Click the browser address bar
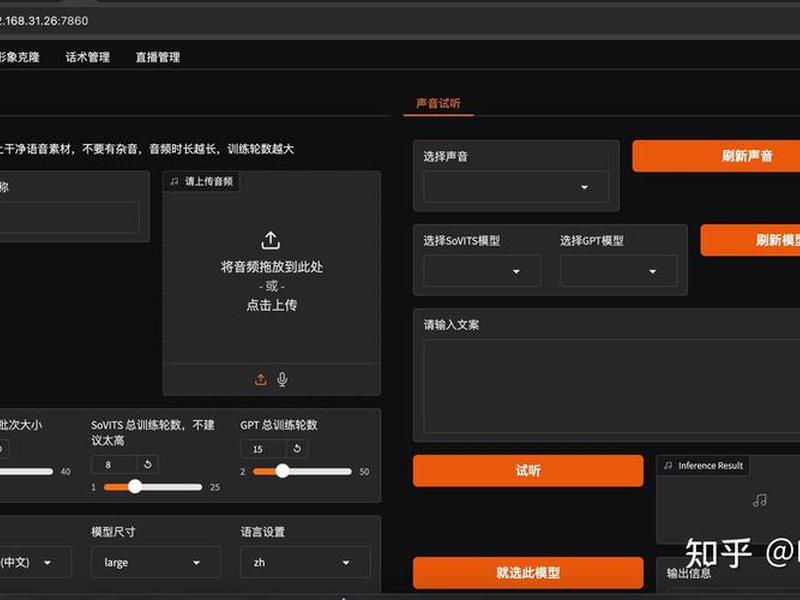Viewport: 800px width, 600px height. pos(400,21)
